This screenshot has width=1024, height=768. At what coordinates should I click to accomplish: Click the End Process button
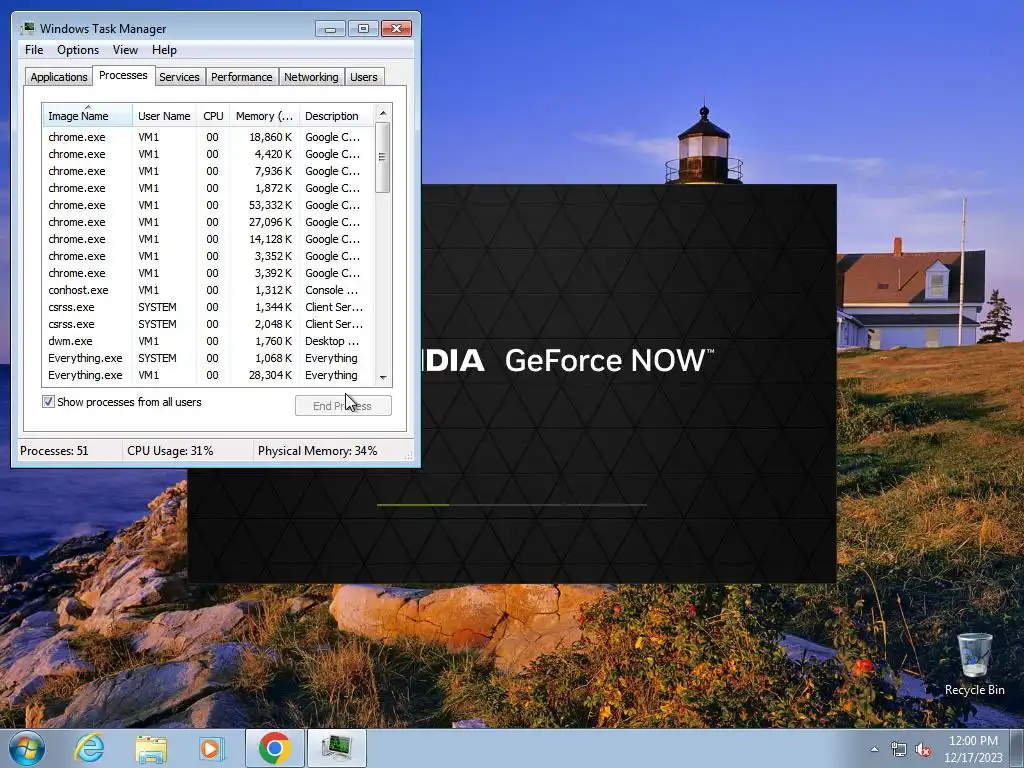[x=343, y=406]
